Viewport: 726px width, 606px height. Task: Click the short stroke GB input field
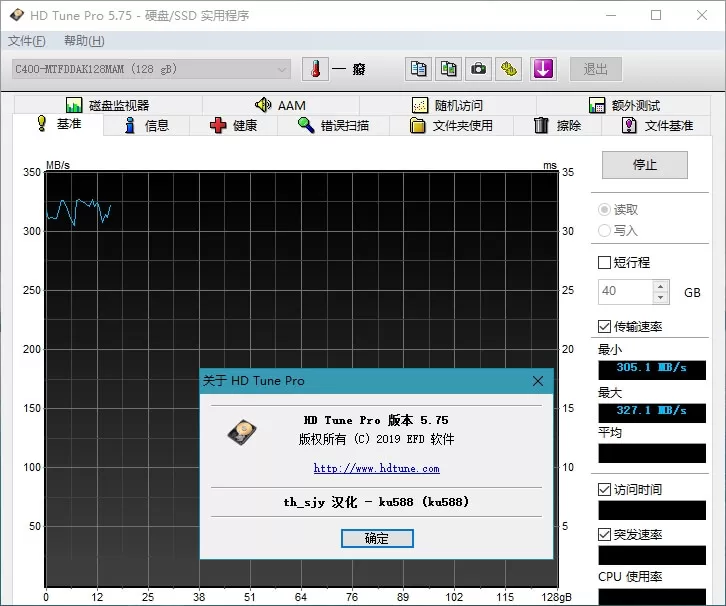(625, 292)
